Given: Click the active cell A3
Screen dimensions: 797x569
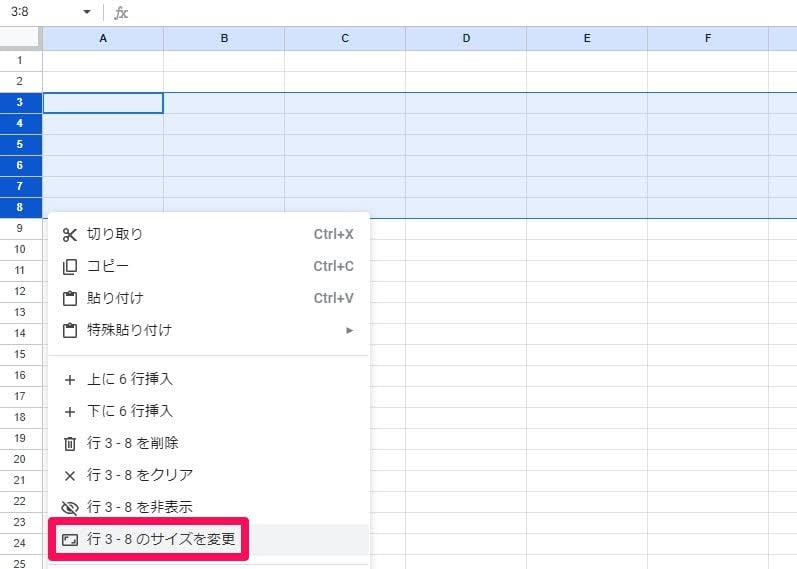Looking at the screenshot, I should tap(103, 103).
